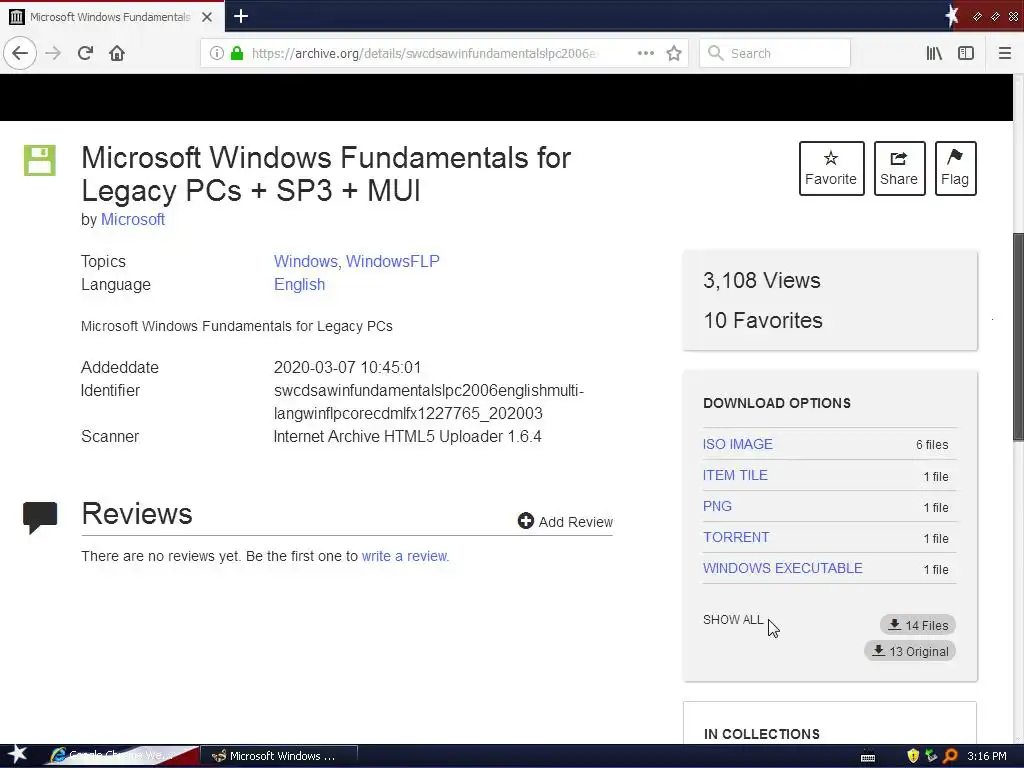Download the 13 Original files
The height and width of the screenshot is (768, 1024).
tap(910, 651)
